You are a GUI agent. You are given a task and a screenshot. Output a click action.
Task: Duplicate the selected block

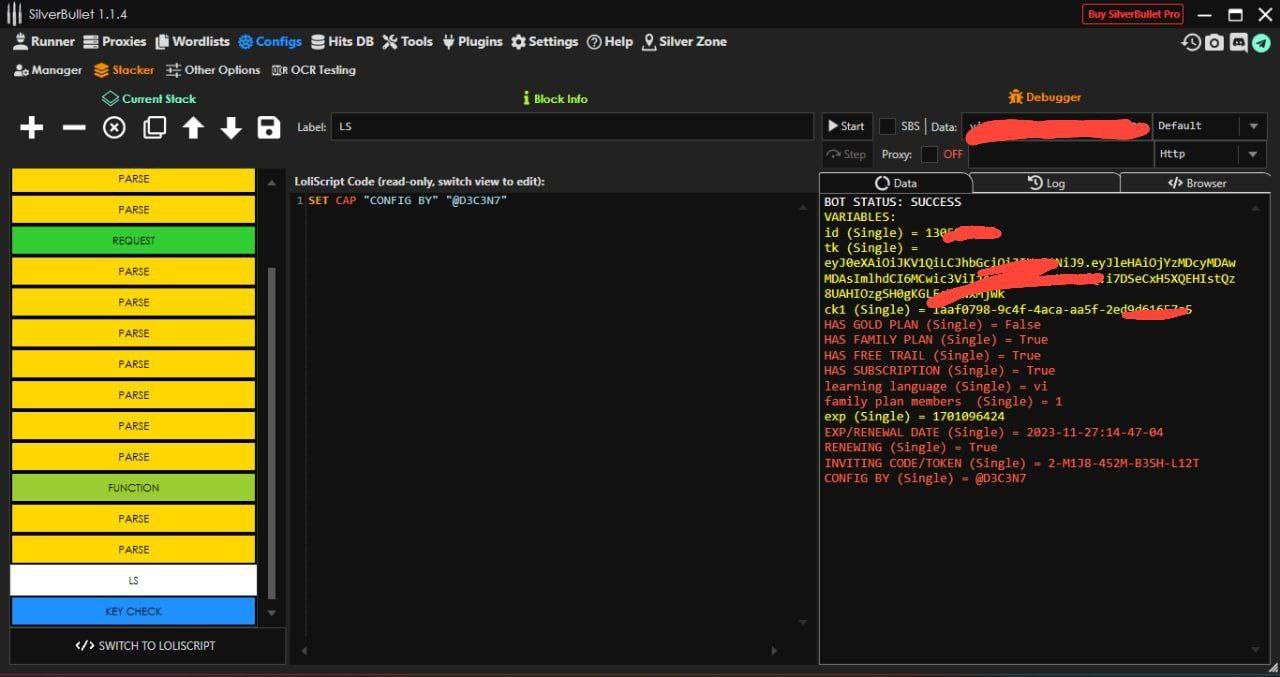click(154, 127)
